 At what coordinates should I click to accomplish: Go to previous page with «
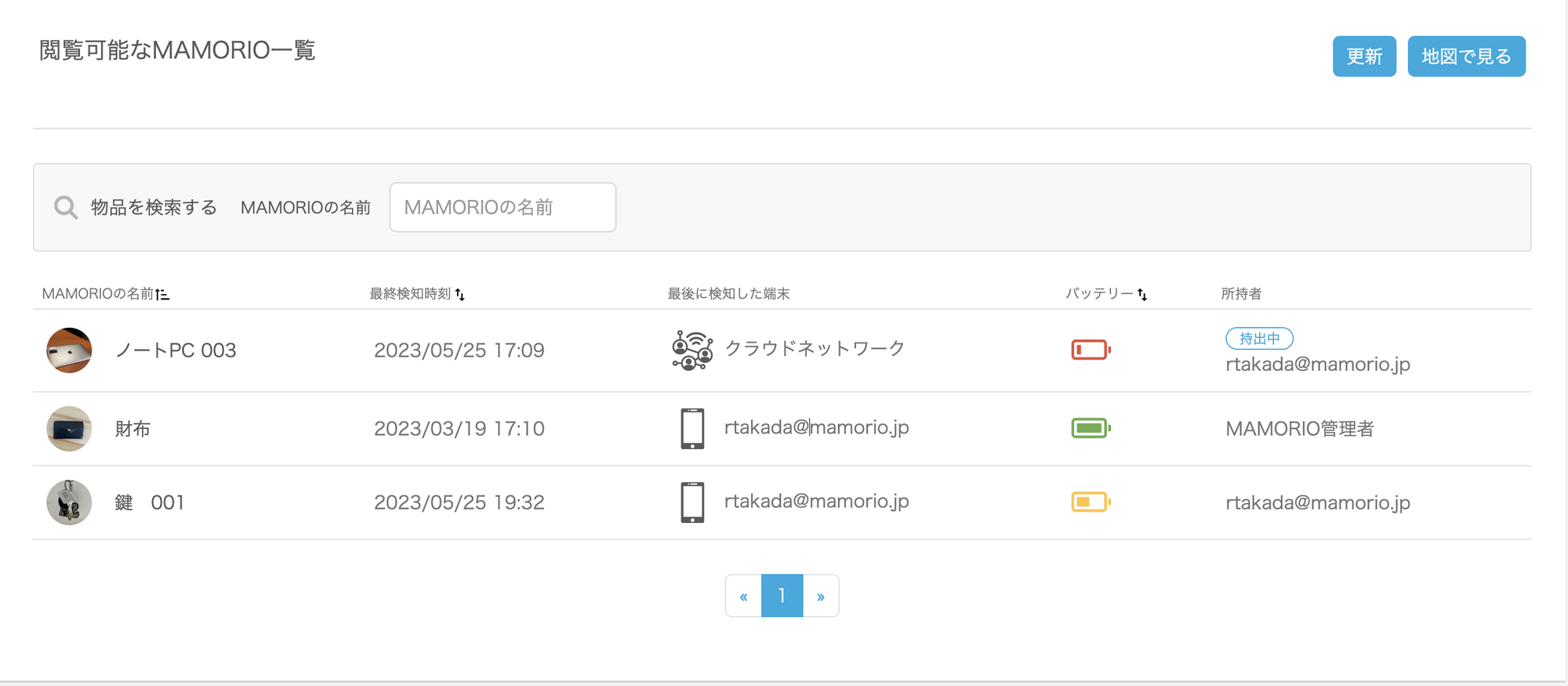743,596
